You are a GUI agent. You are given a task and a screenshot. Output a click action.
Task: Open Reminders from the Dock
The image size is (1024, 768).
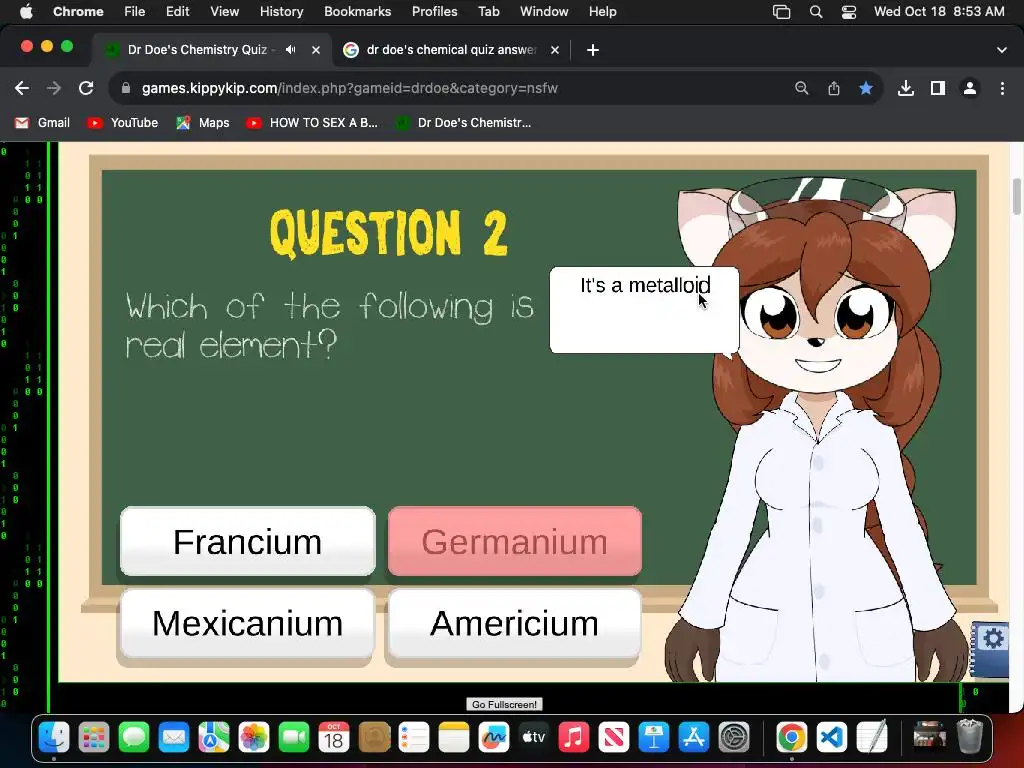click(x=414, y=738)
